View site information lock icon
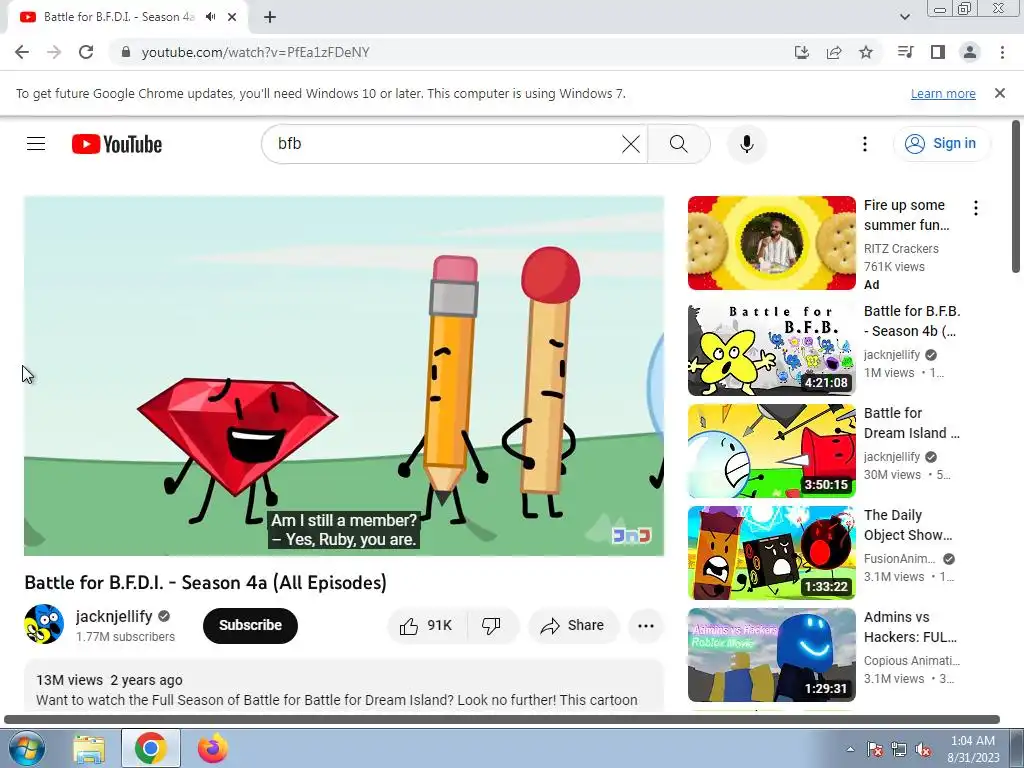Screen dimensions: 1024x768 (x=126, y=52)
